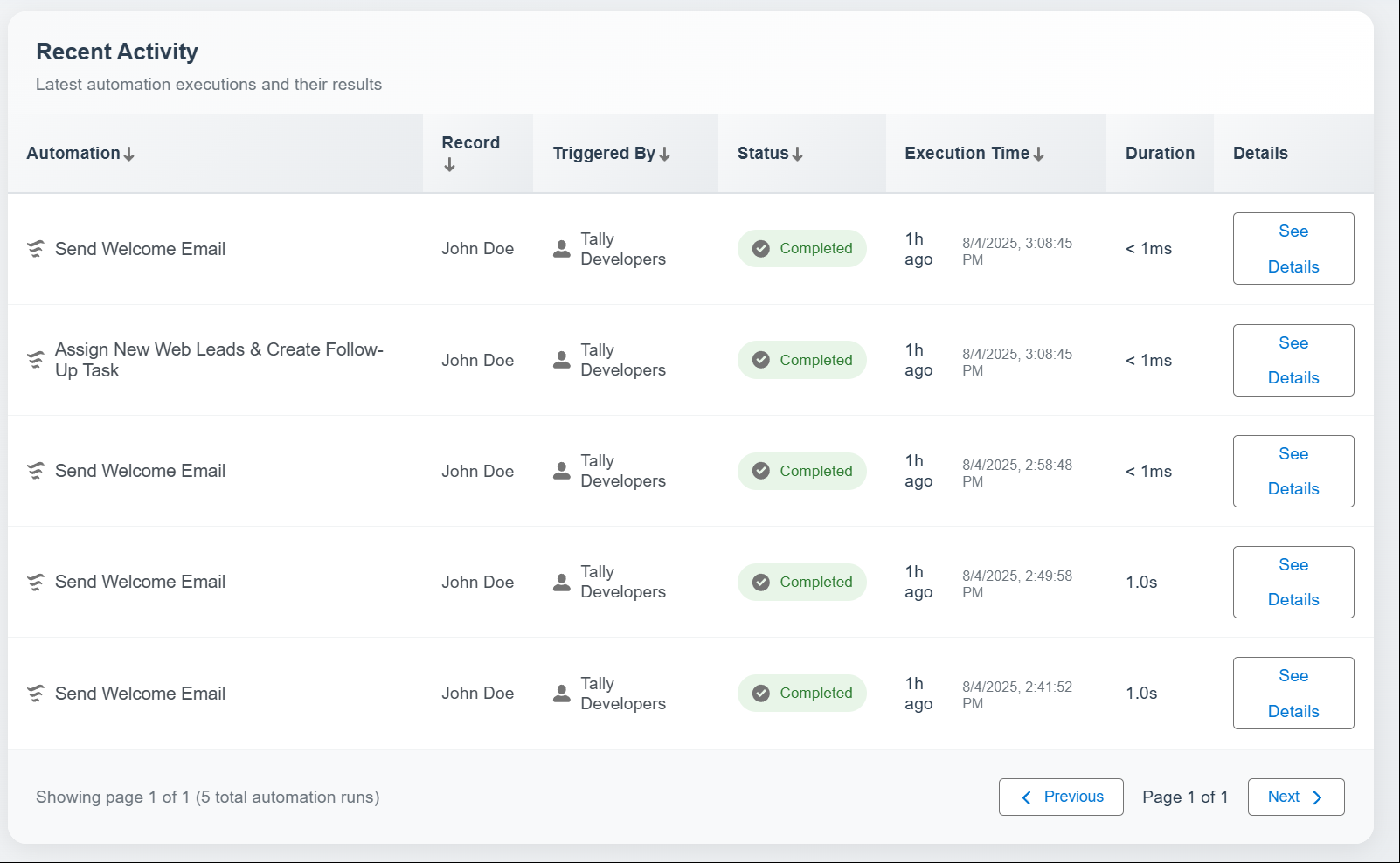This screenshot has width=1400, height=863.
Task: Click the right chevron on the Next button
Action: point(1319,797)
